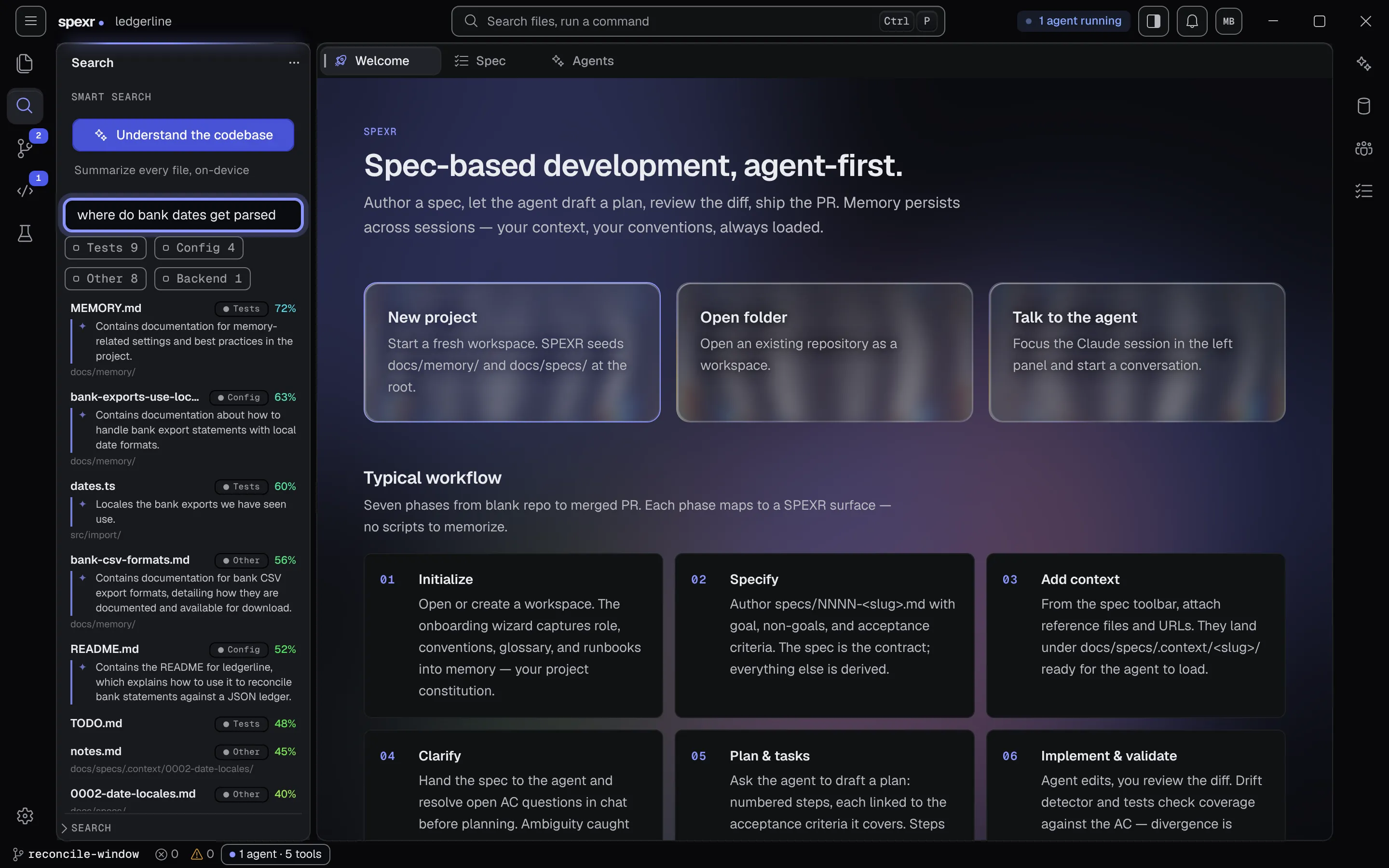Image resolution: width=1389 pixels, height=868 pixels.
Task: Click the Talk to the agent card
Action: click(x=1137, y=353)
